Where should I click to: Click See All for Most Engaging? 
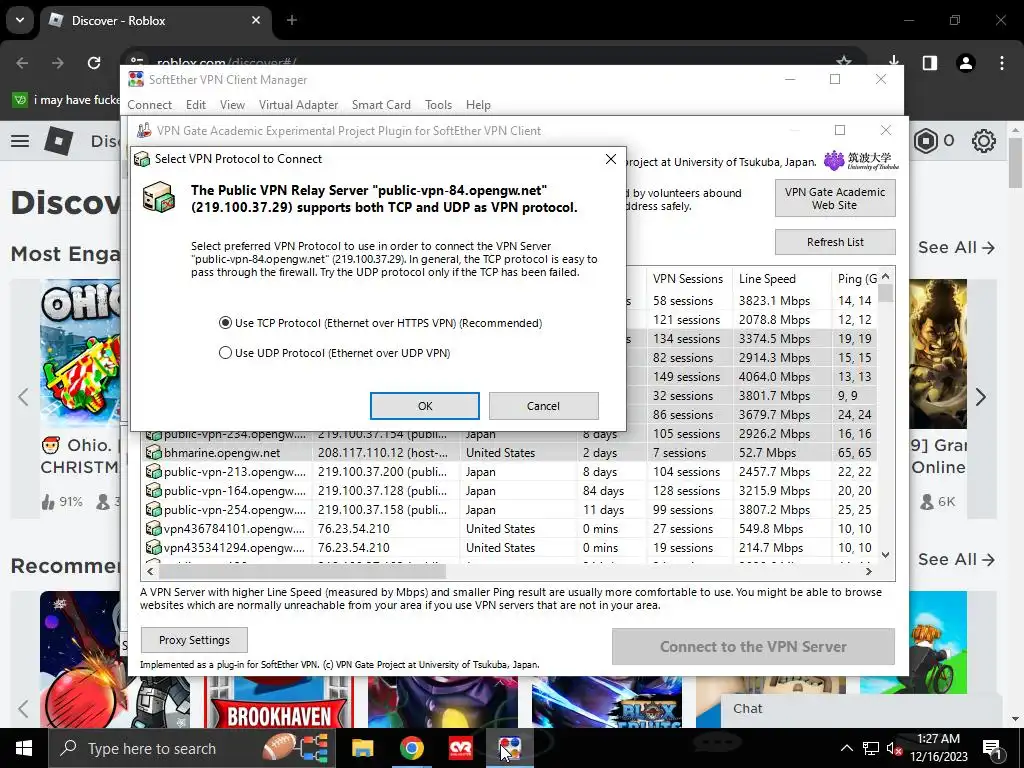(x=956, y=248)
